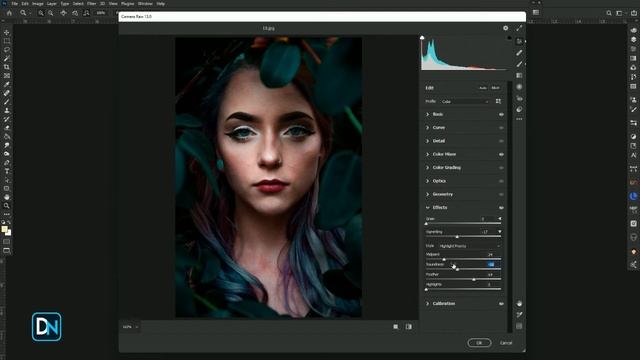
Task: Select the Eyedropper tool in Photoshop toolbar
Action: click(x=7, y=84)
